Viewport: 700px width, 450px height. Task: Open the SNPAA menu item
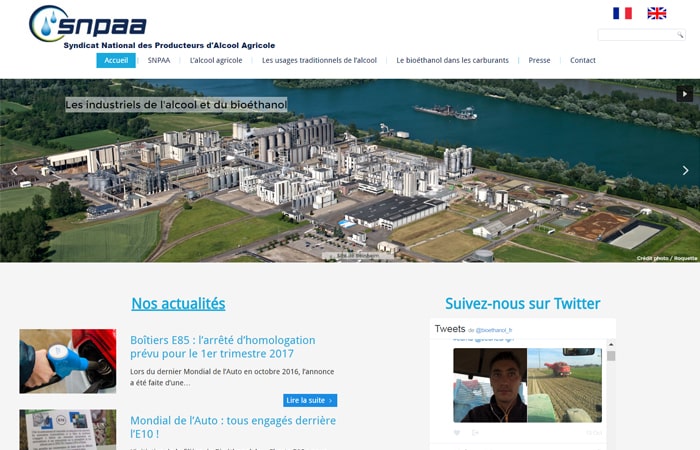pyautogui.click(x=159, y=60)
